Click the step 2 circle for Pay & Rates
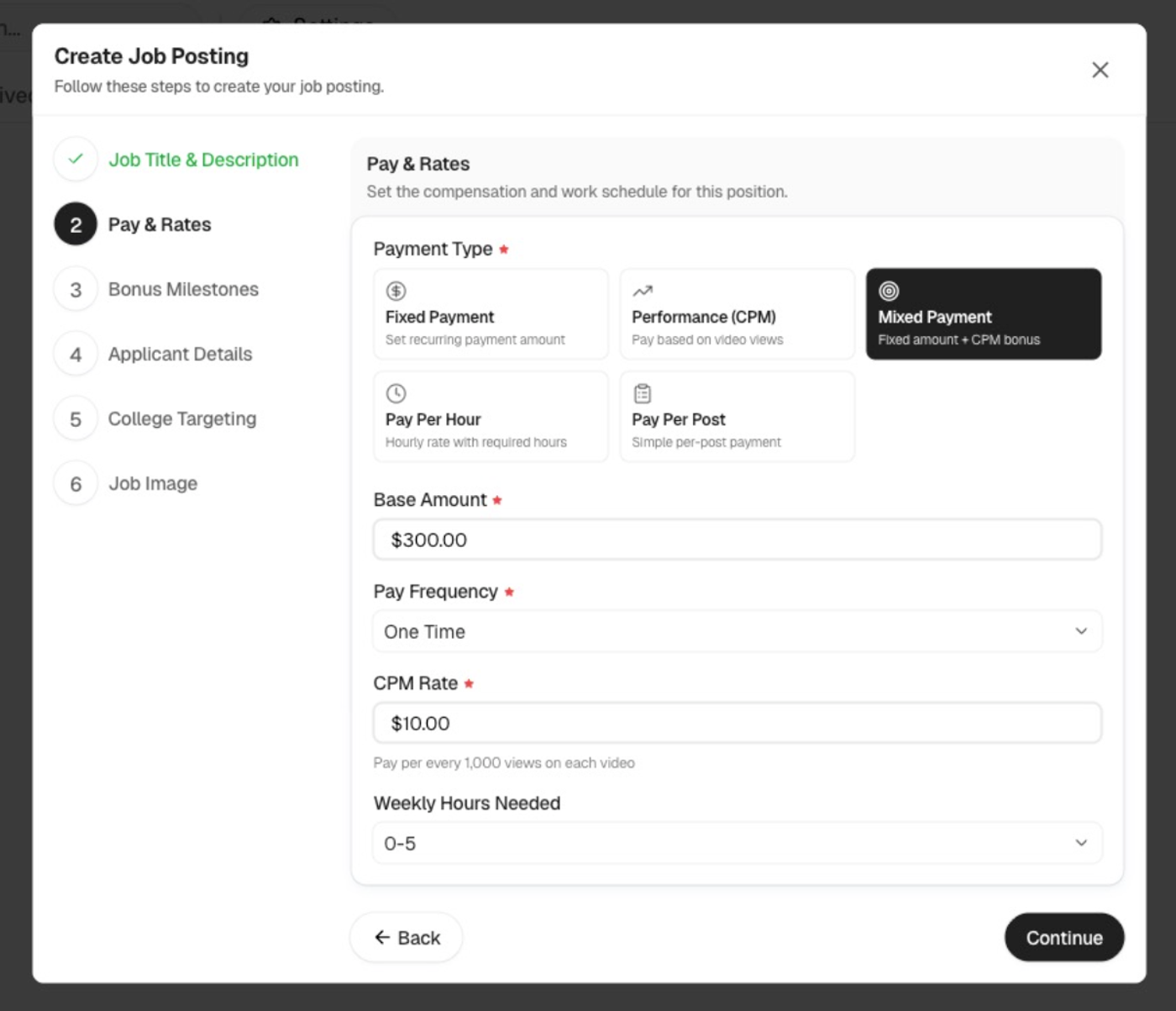This screenshot has height=1011, width=1176. click(x=75, y=224)
